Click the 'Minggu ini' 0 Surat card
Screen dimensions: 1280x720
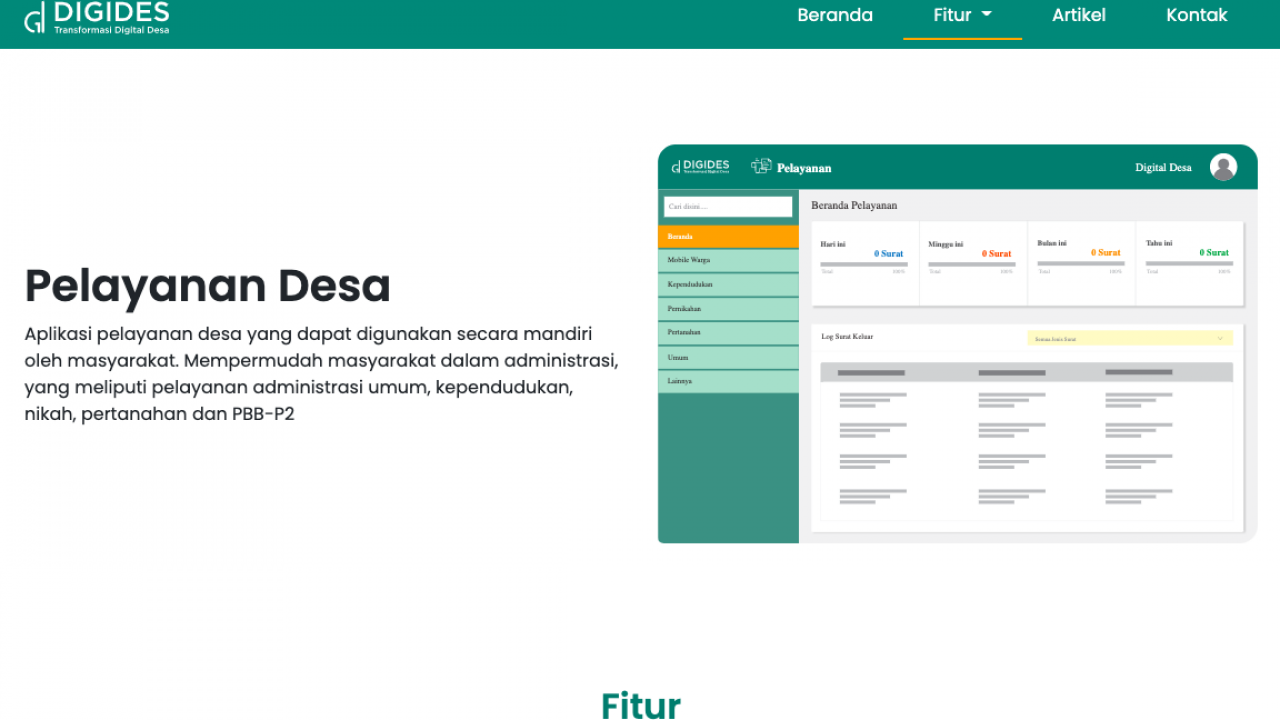pyautogui.click(x=973, y=263)
